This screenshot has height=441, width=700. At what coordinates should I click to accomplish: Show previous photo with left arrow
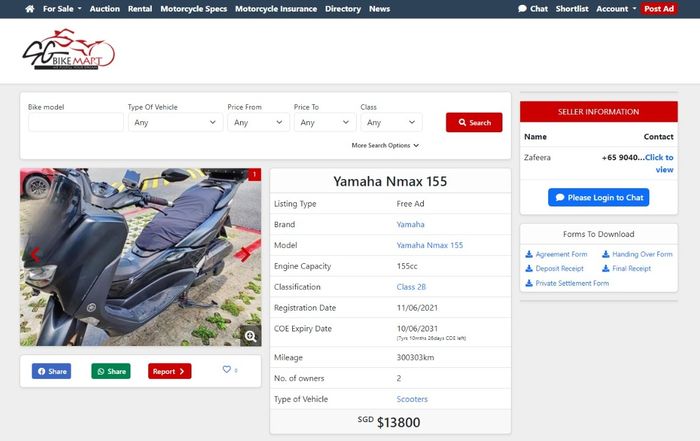pos(36,254)
